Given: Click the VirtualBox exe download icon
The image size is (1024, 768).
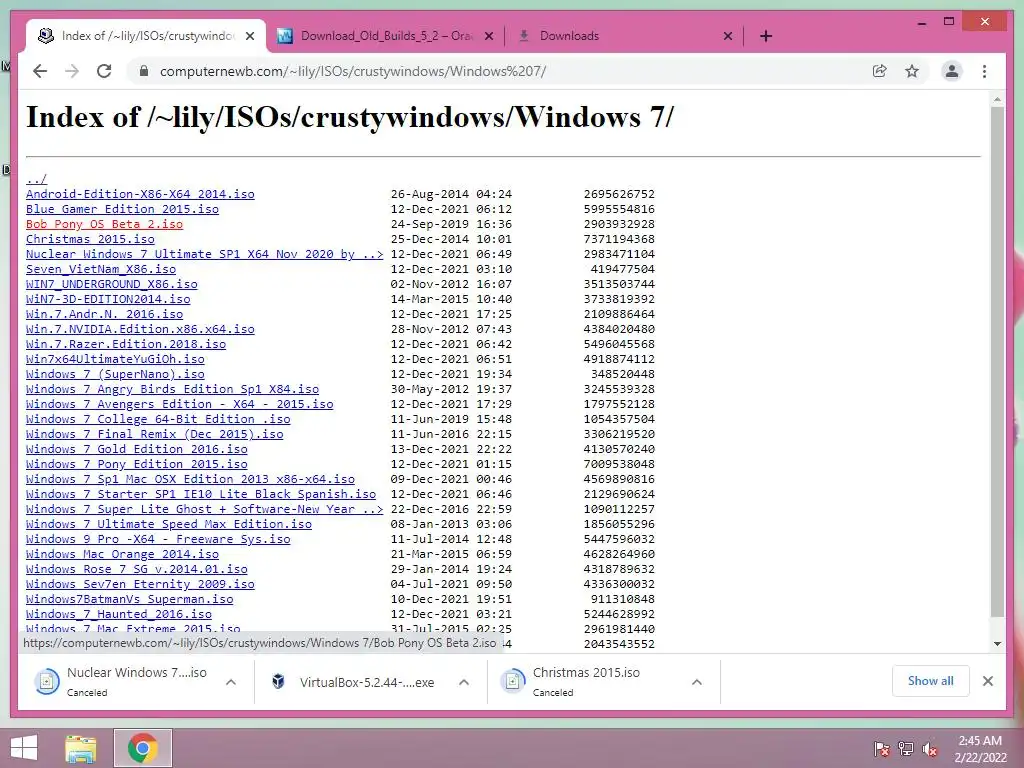Looking at the screenshot, I should pyautogui.click(x=278, y=682).
